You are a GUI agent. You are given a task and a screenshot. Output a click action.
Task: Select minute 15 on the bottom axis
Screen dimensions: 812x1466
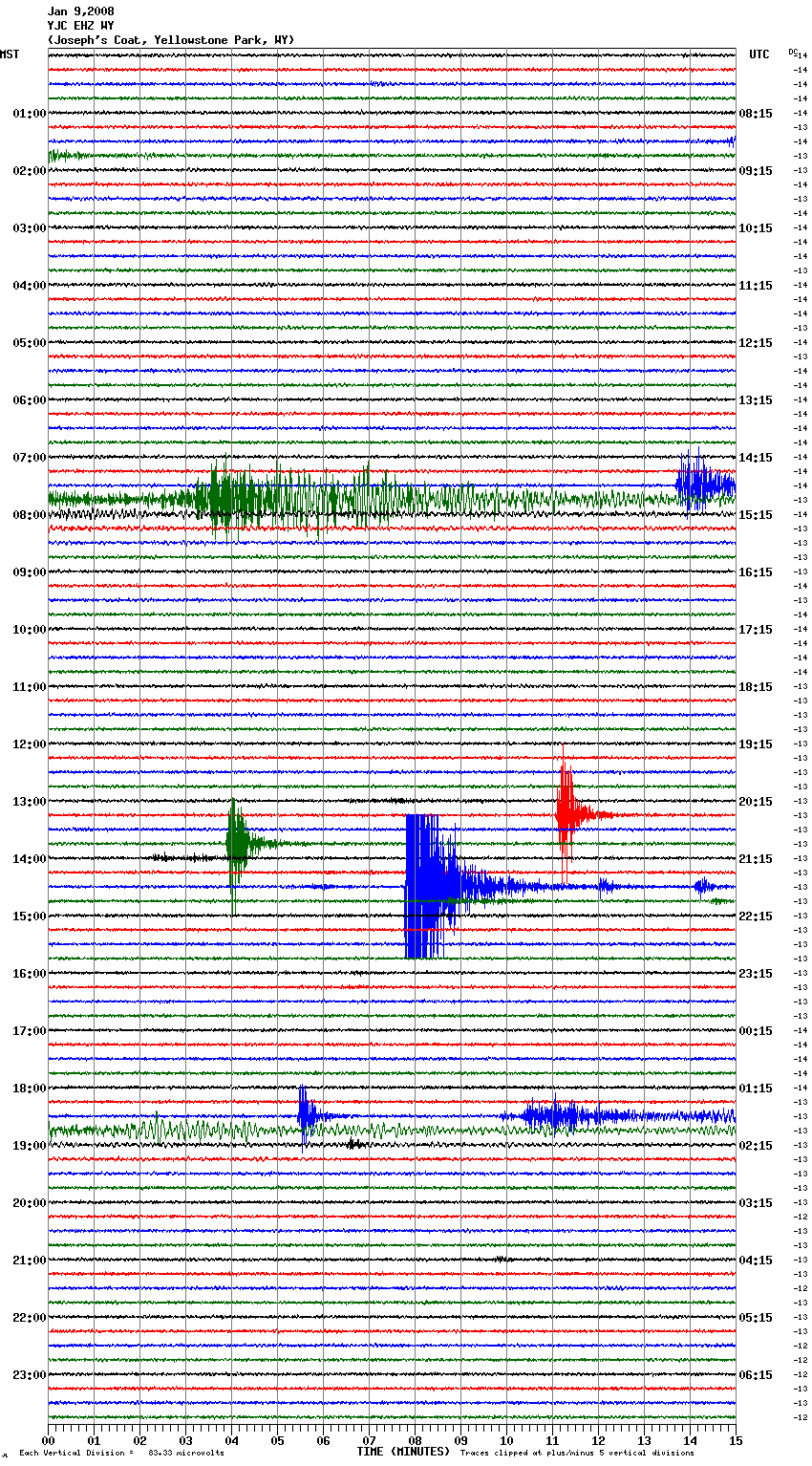tap(735, 1440)
